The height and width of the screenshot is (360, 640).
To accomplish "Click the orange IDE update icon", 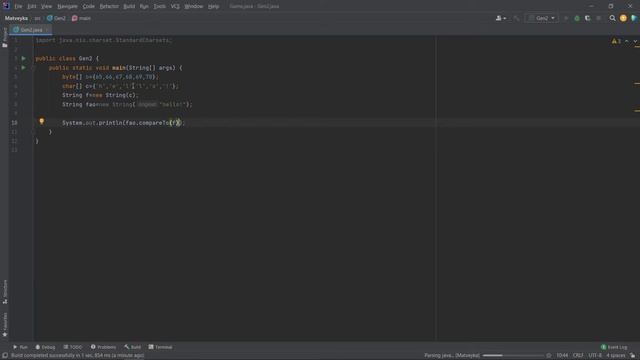I will click(623, 18).
